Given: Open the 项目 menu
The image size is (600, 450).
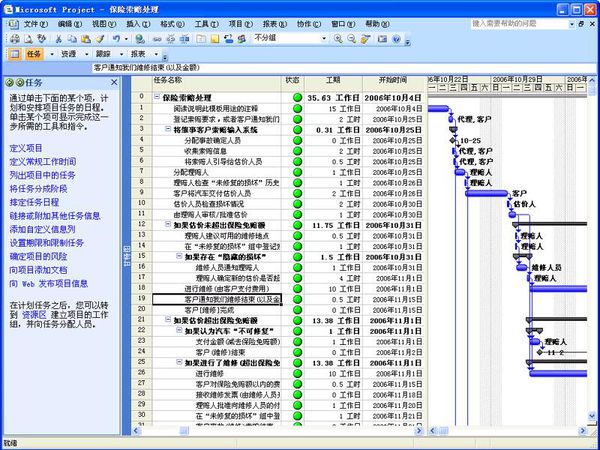Looking at the screenshot, I should coord(240,24).
